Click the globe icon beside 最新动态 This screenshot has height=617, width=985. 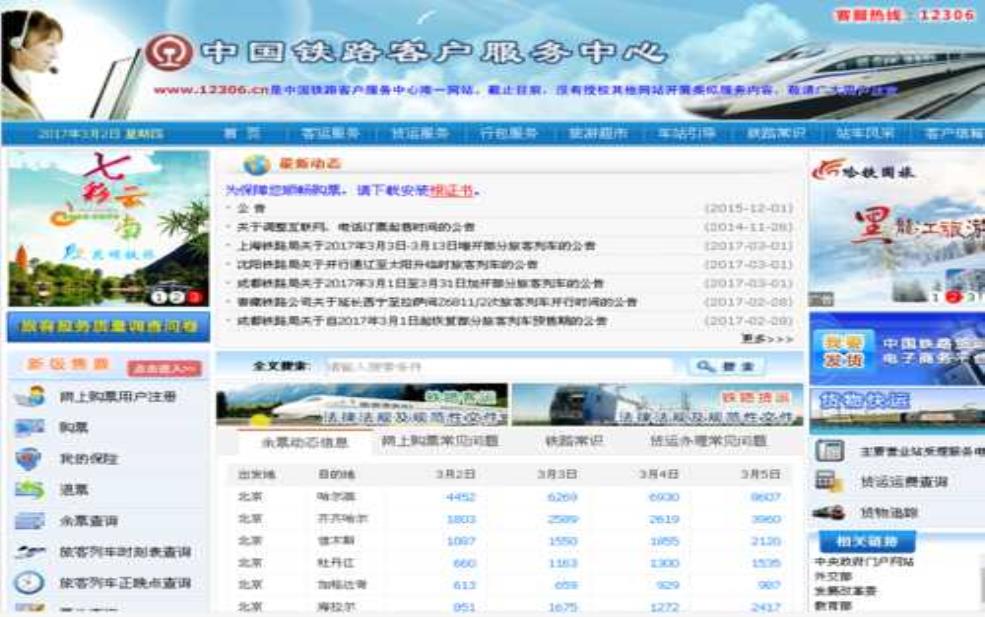pyautogui.click(x=256, y=165)
